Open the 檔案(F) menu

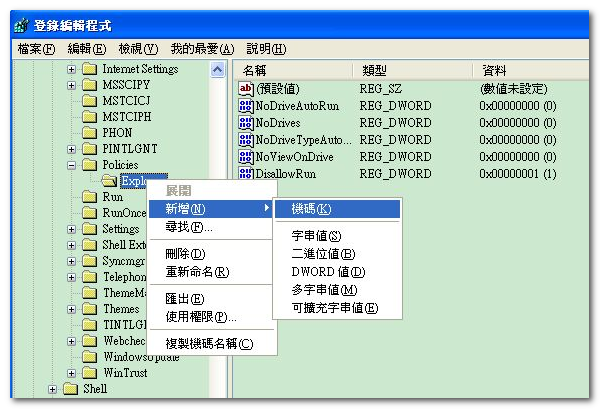click(x=36, y=48)
